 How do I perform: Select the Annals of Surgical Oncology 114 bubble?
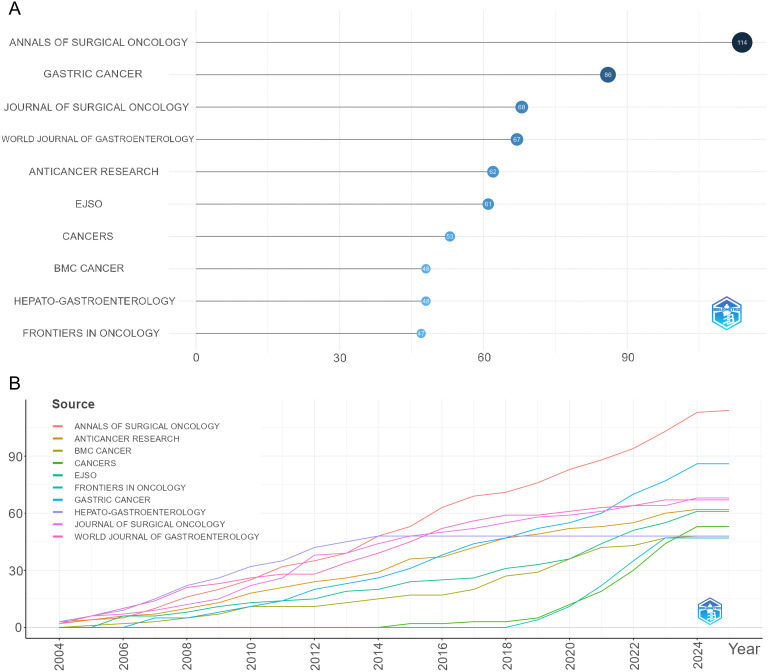[x=742, y=43]
